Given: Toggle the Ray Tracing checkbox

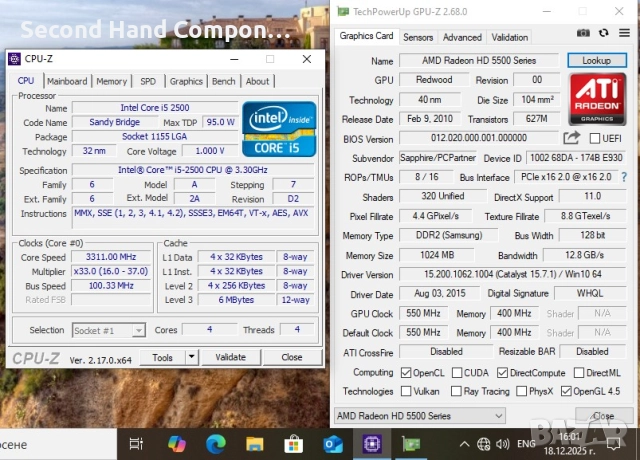Looking at the screenshot, I should coord(456,391).
